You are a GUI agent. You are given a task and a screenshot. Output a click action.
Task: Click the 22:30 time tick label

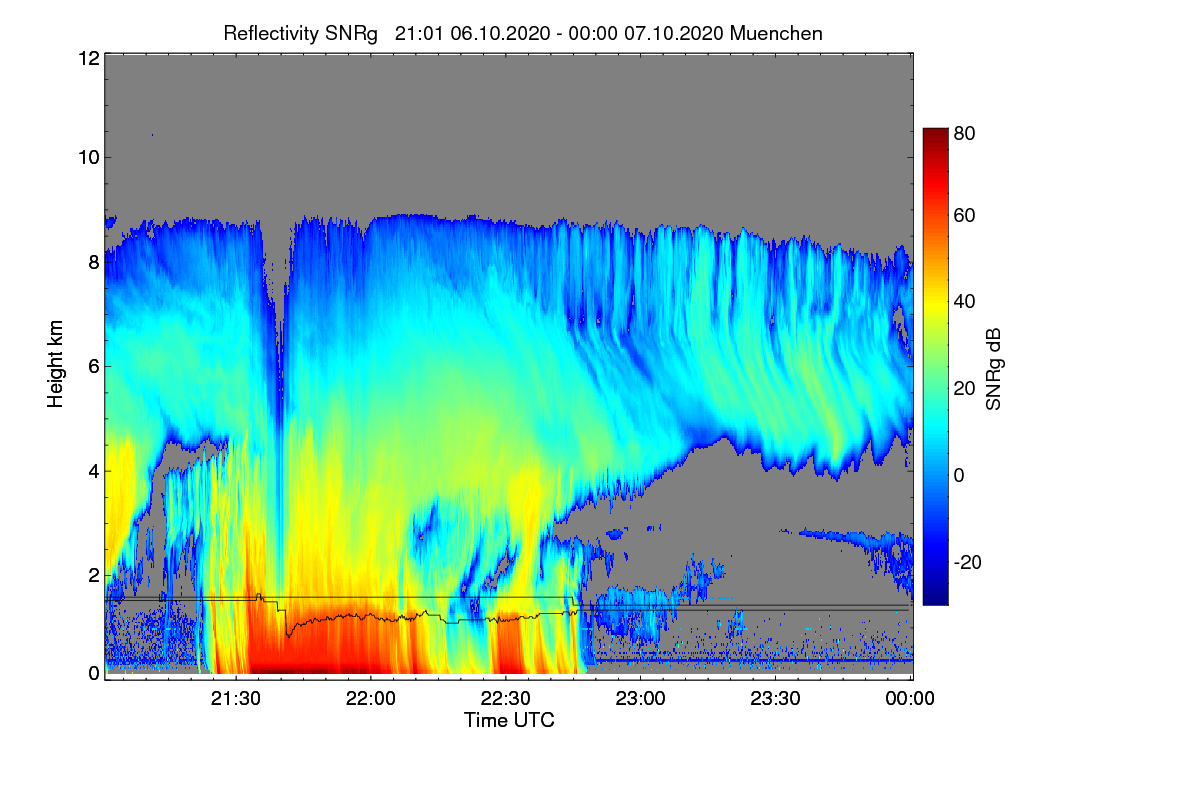(506, 699)
